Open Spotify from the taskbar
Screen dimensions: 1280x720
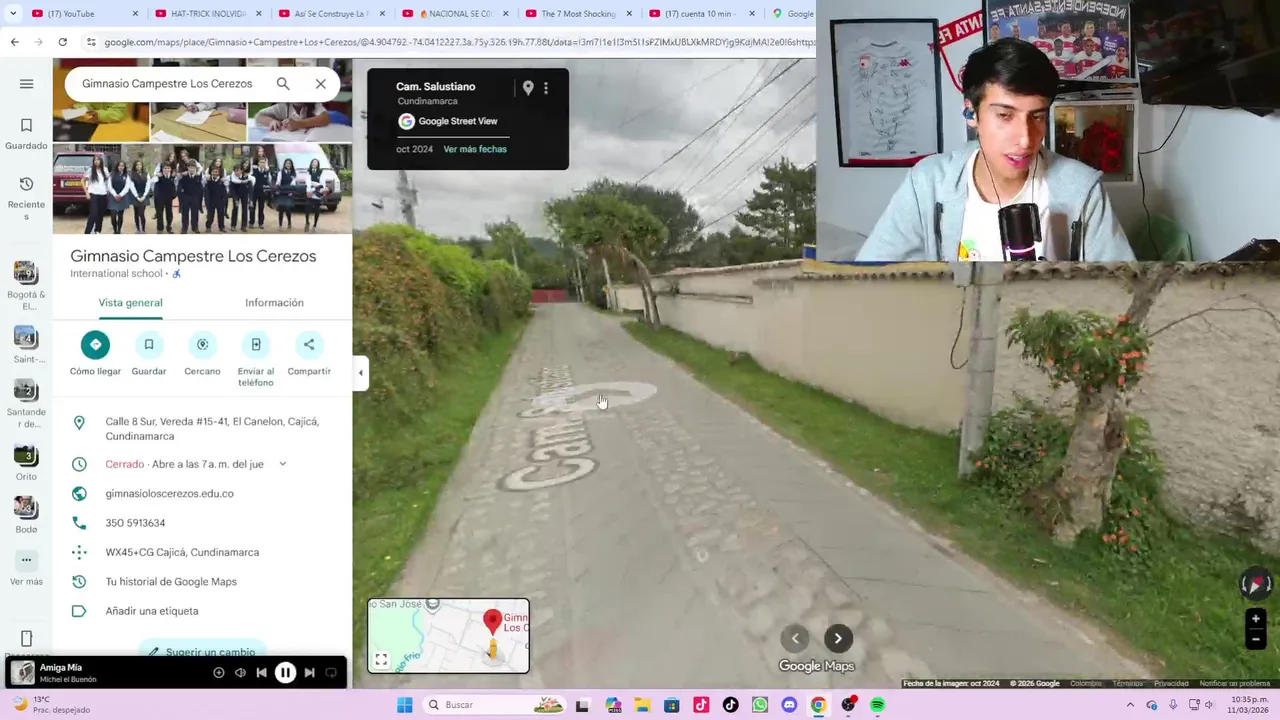click(877, 705)
